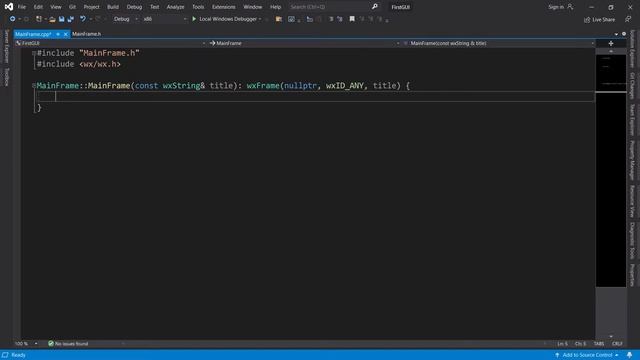Click the Save All icon
This screenshot has height=360, width=640.
tap(71, 19)
